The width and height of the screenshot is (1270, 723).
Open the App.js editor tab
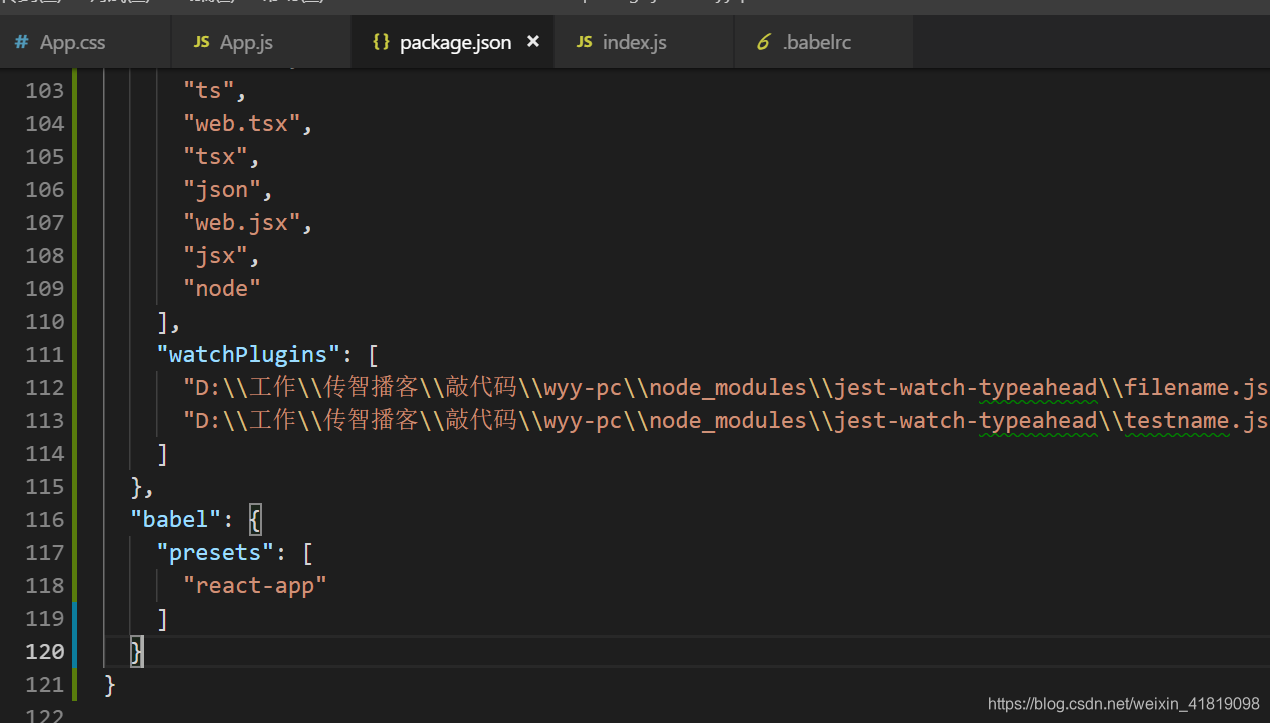[x=261, y=42]
